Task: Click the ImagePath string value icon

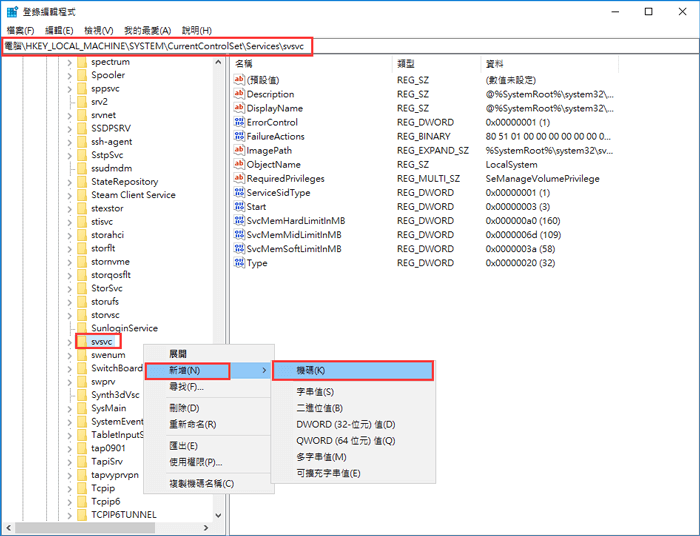Action: point(239,150)
